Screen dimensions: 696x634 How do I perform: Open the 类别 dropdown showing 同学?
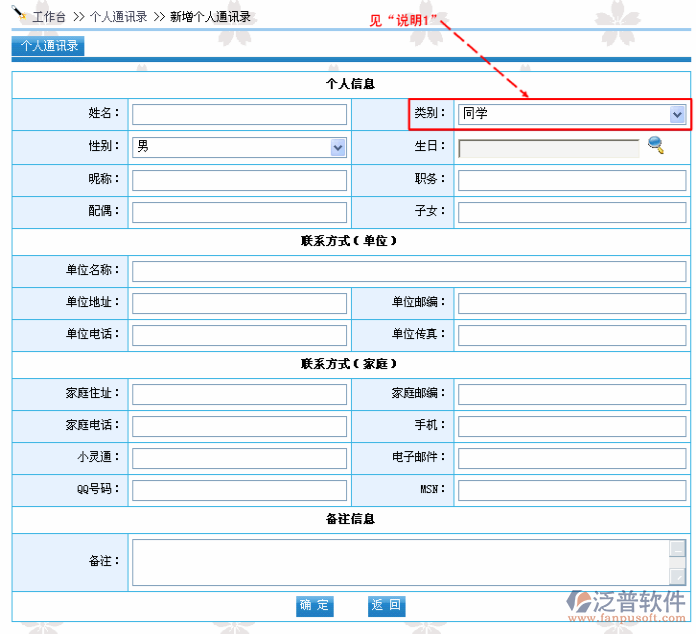pyautogui.click(x=572, y=114)
